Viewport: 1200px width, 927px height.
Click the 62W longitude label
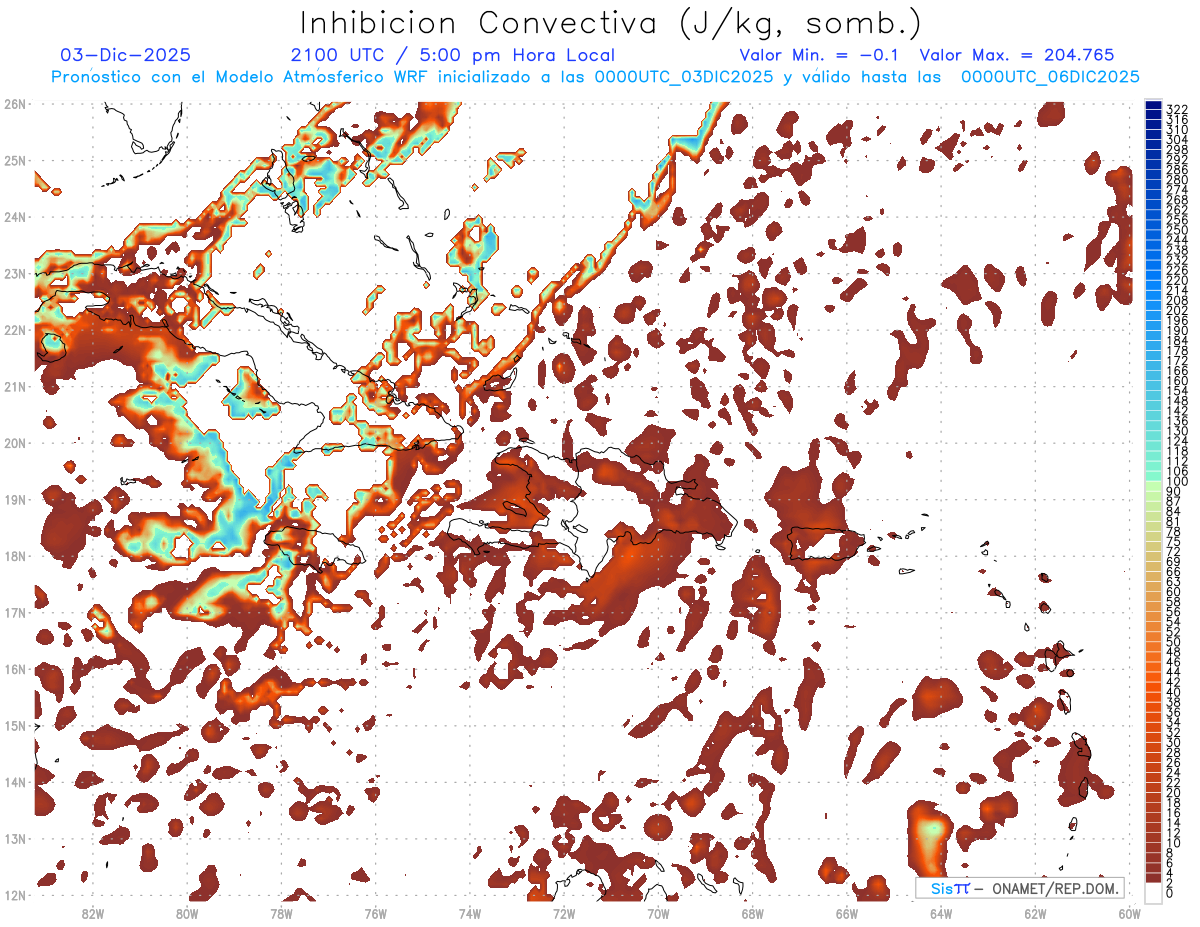(1035, 913)
